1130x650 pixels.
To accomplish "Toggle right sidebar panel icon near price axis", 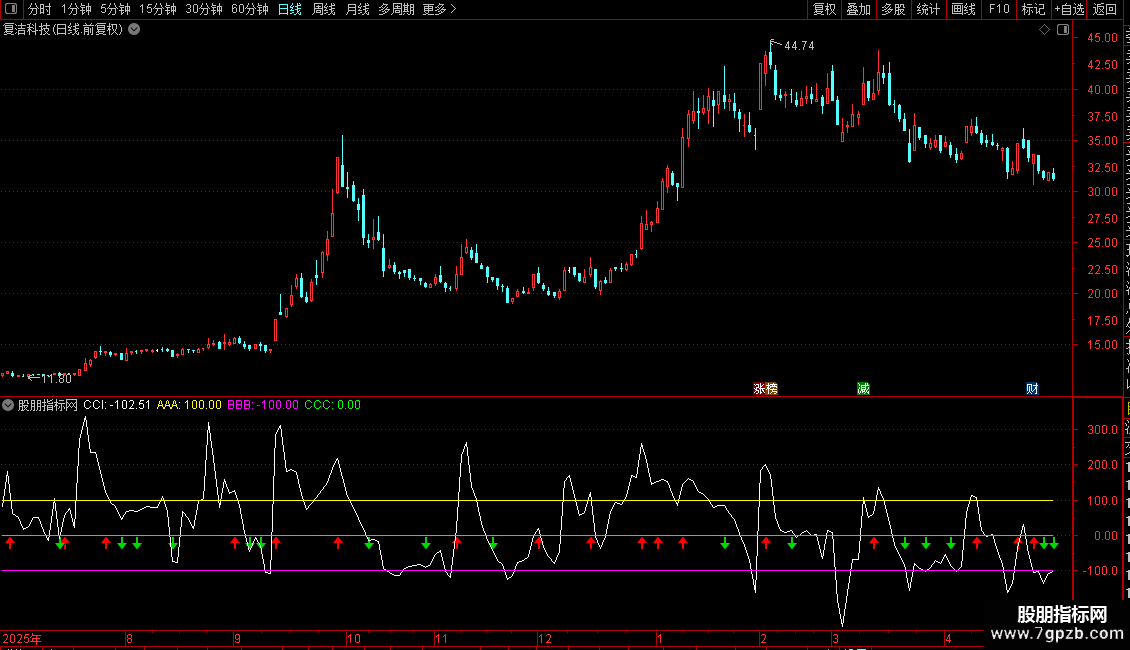I will tap(1063, 30).
